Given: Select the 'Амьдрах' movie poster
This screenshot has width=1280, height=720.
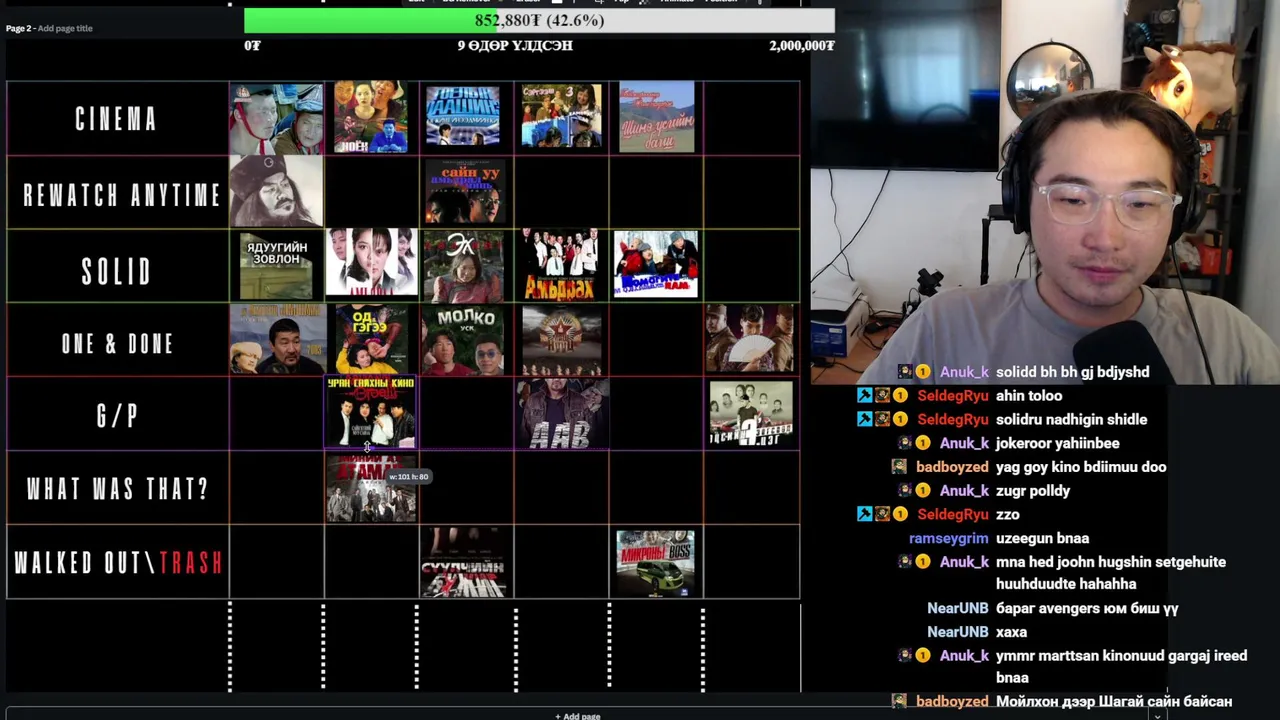Looking at the screenshot, I should (x=560, y=265).
